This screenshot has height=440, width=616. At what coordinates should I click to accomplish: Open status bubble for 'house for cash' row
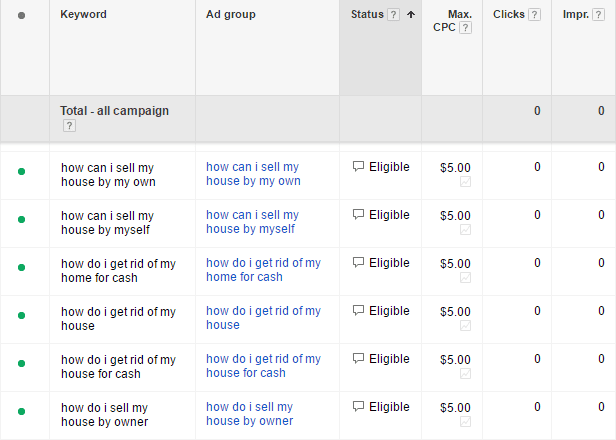coord(358,358)
